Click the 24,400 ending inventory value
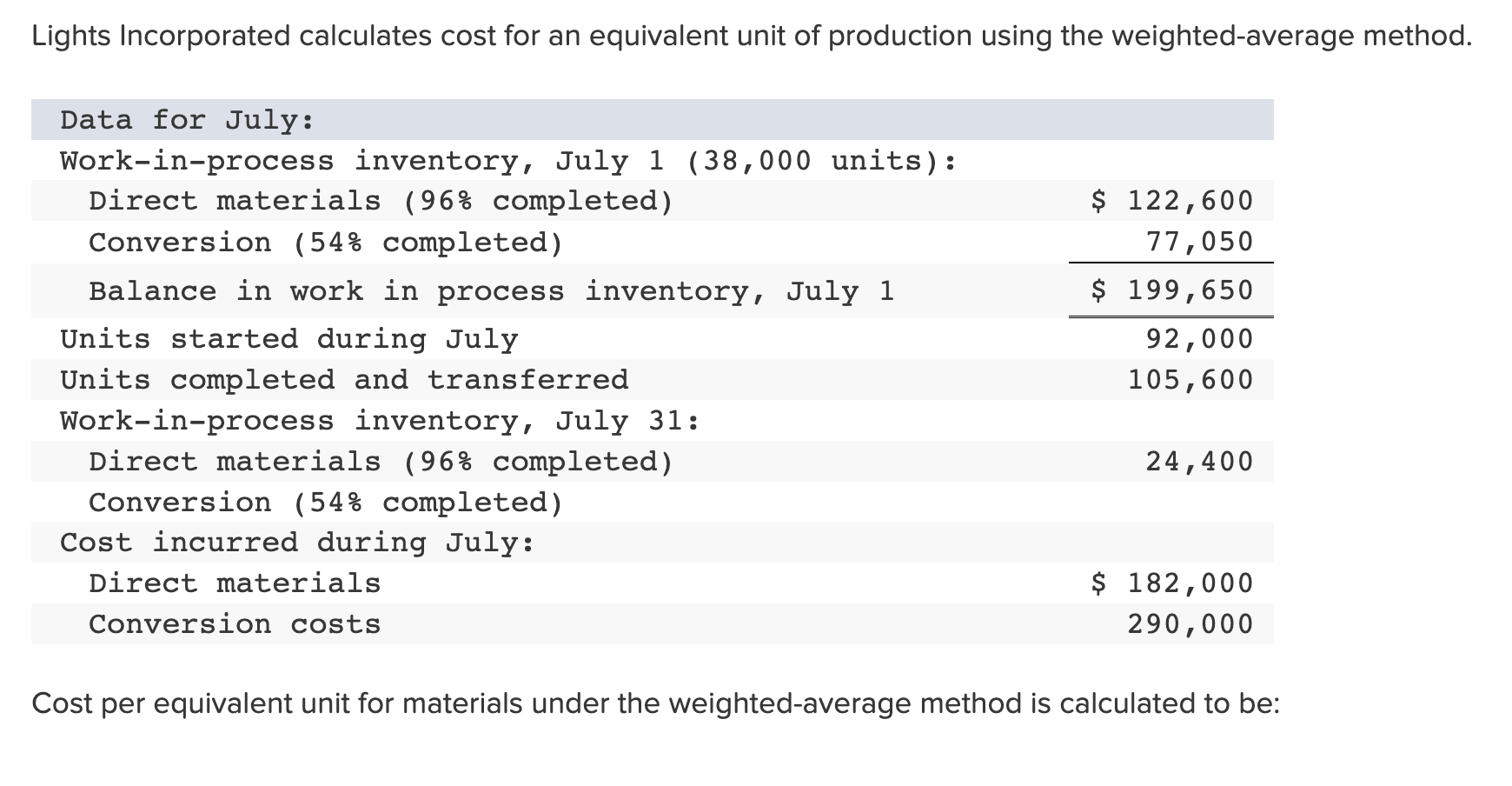The height and width of the screenshot is (786, 1512). [1199, 462]
